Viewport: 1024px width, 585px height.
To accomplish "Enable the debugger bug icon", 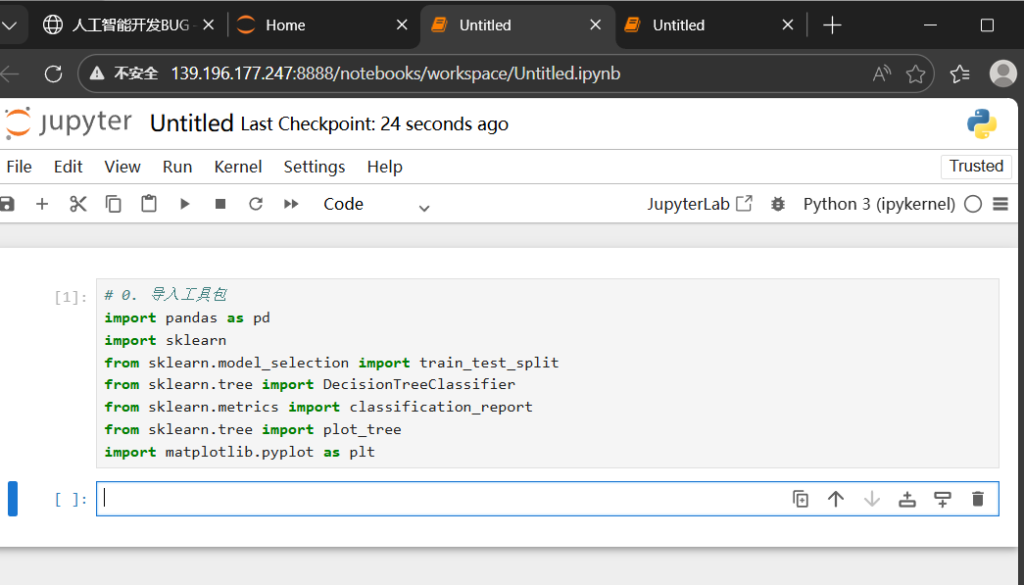I will [x=778, y=204].
